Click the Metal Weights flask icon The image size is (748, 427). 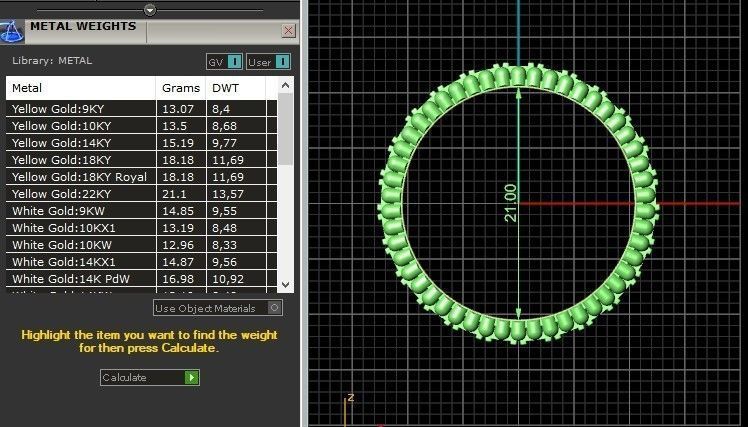pyautogui.click(x=11, y=32)
